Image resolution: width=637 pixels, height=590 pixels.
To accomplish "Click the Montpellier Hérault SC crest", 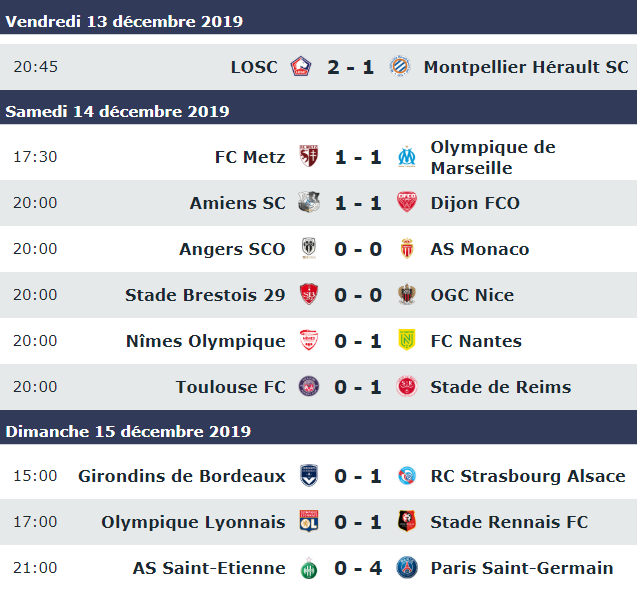I will (x=400, y=67).
